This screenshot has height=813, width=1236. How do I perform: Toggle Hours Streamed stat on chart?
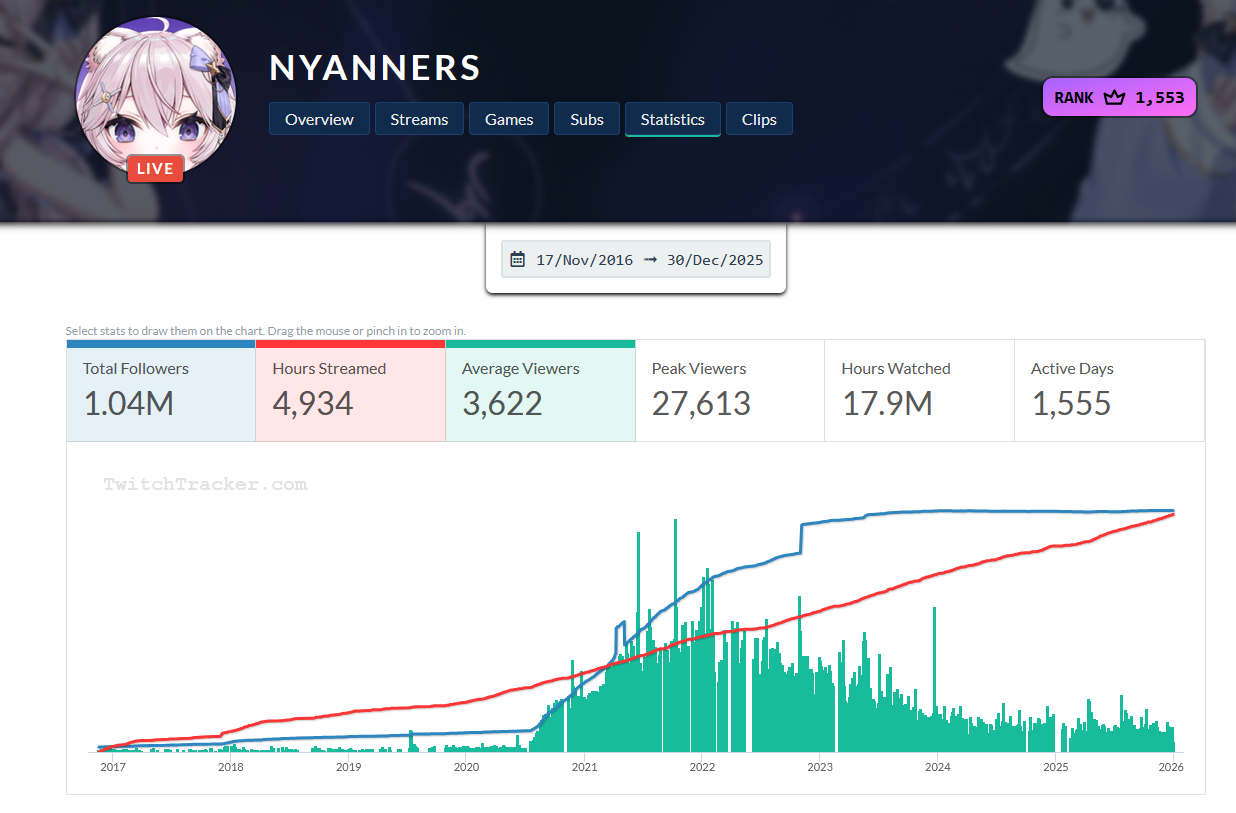tap(351, 390)
